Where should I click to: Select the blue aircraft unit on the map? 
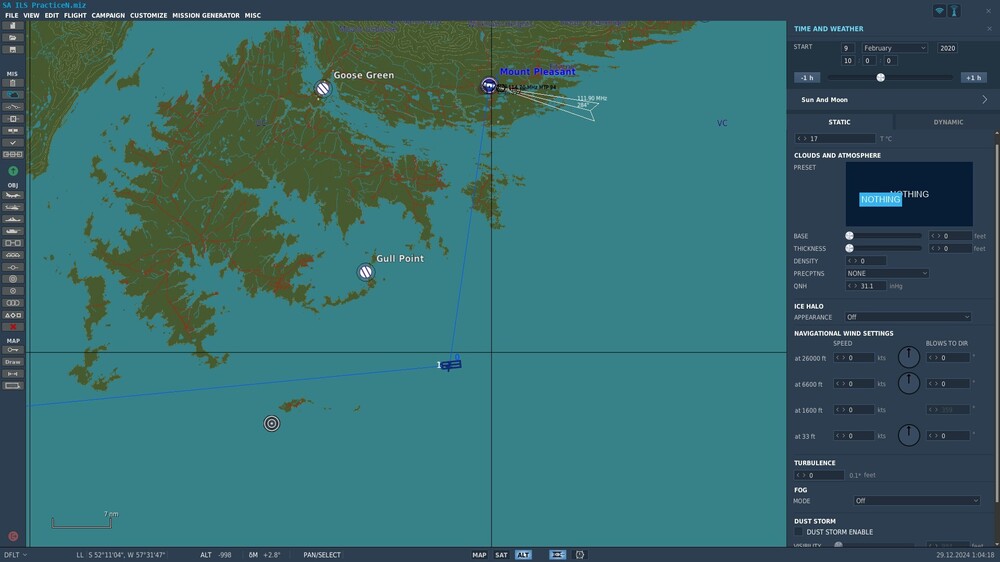[451, 365]
